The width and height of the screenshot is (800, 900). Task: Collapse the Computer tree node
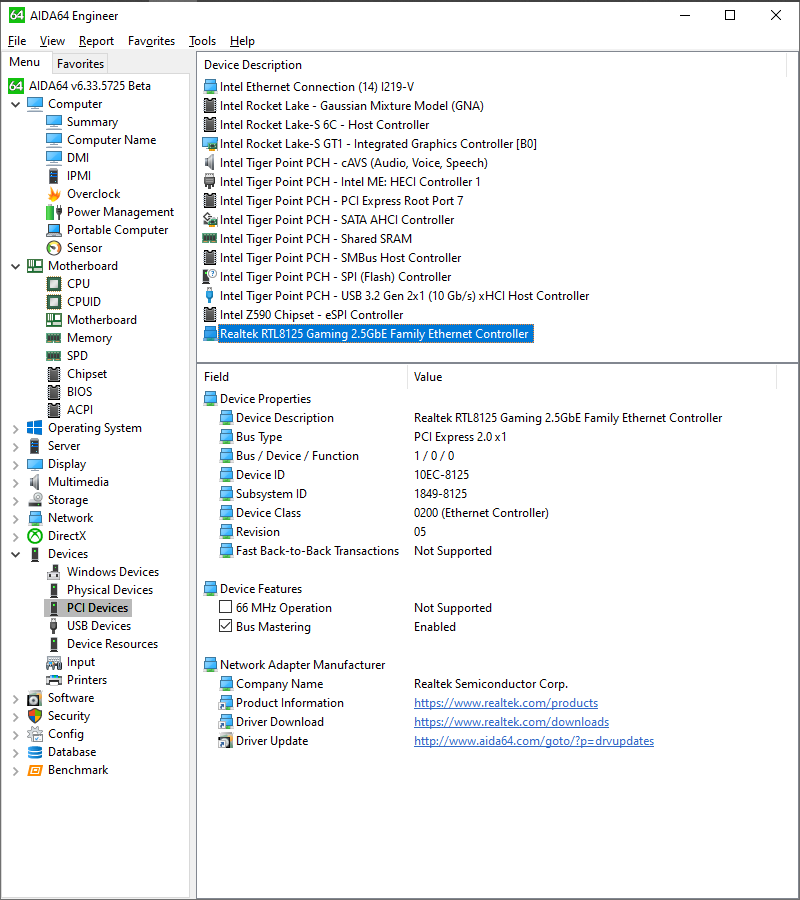point(16,104)
